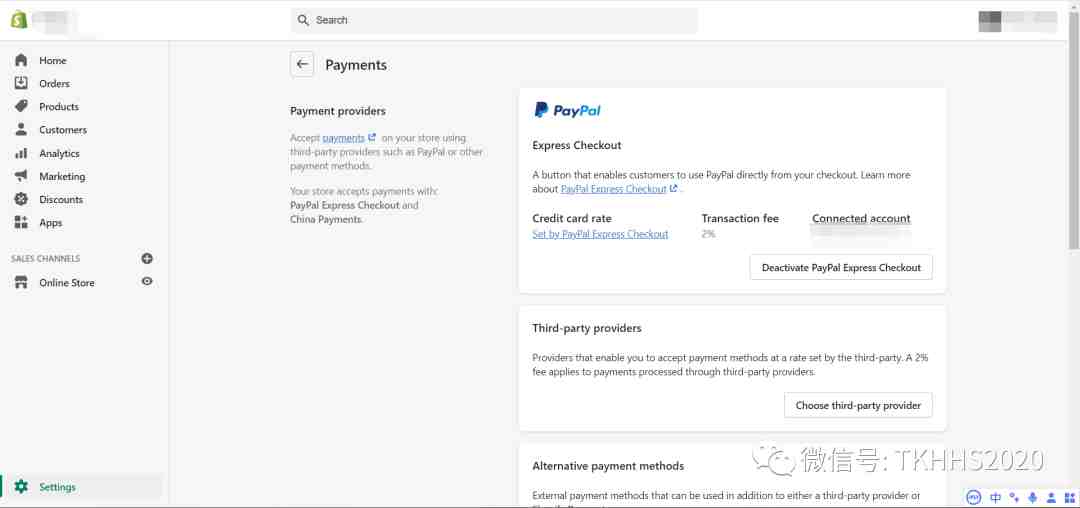
Task: View Online Store using the eye icon
Action: pyautogui.click(x=147, y=282)
